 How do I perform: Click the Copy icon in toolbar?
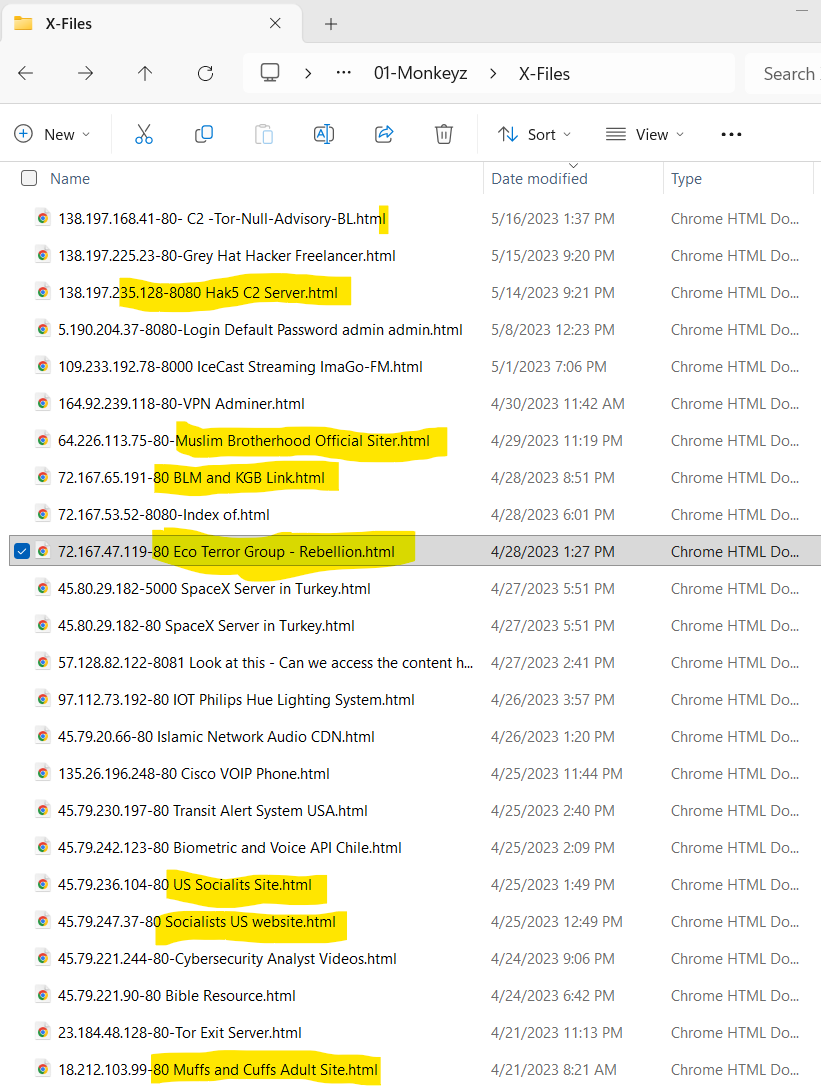pos(204,134)
